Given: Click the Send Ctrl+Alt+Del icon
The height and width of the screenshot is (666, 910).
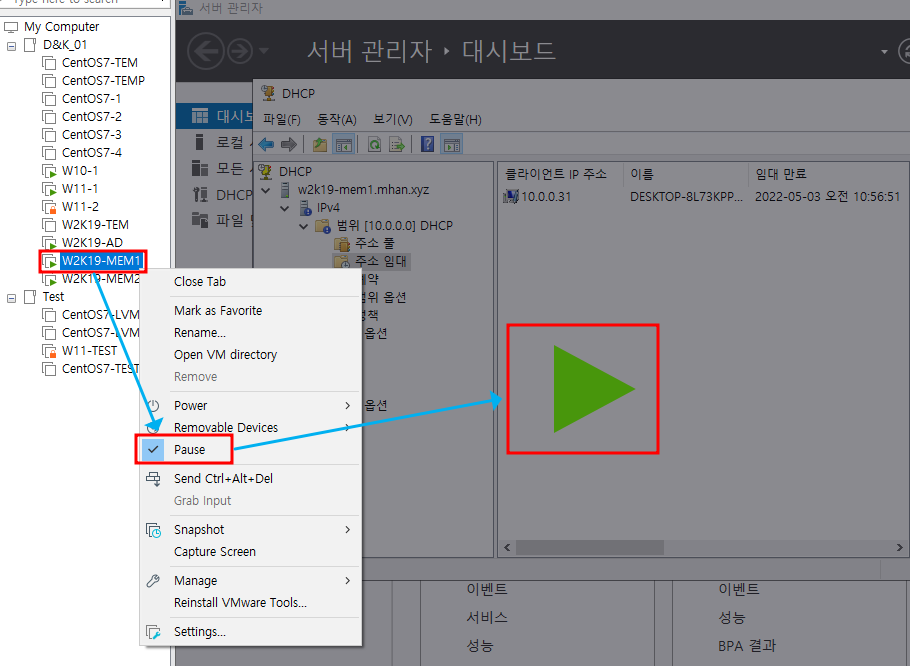Looking at the screenshot, I should (153, 479).
